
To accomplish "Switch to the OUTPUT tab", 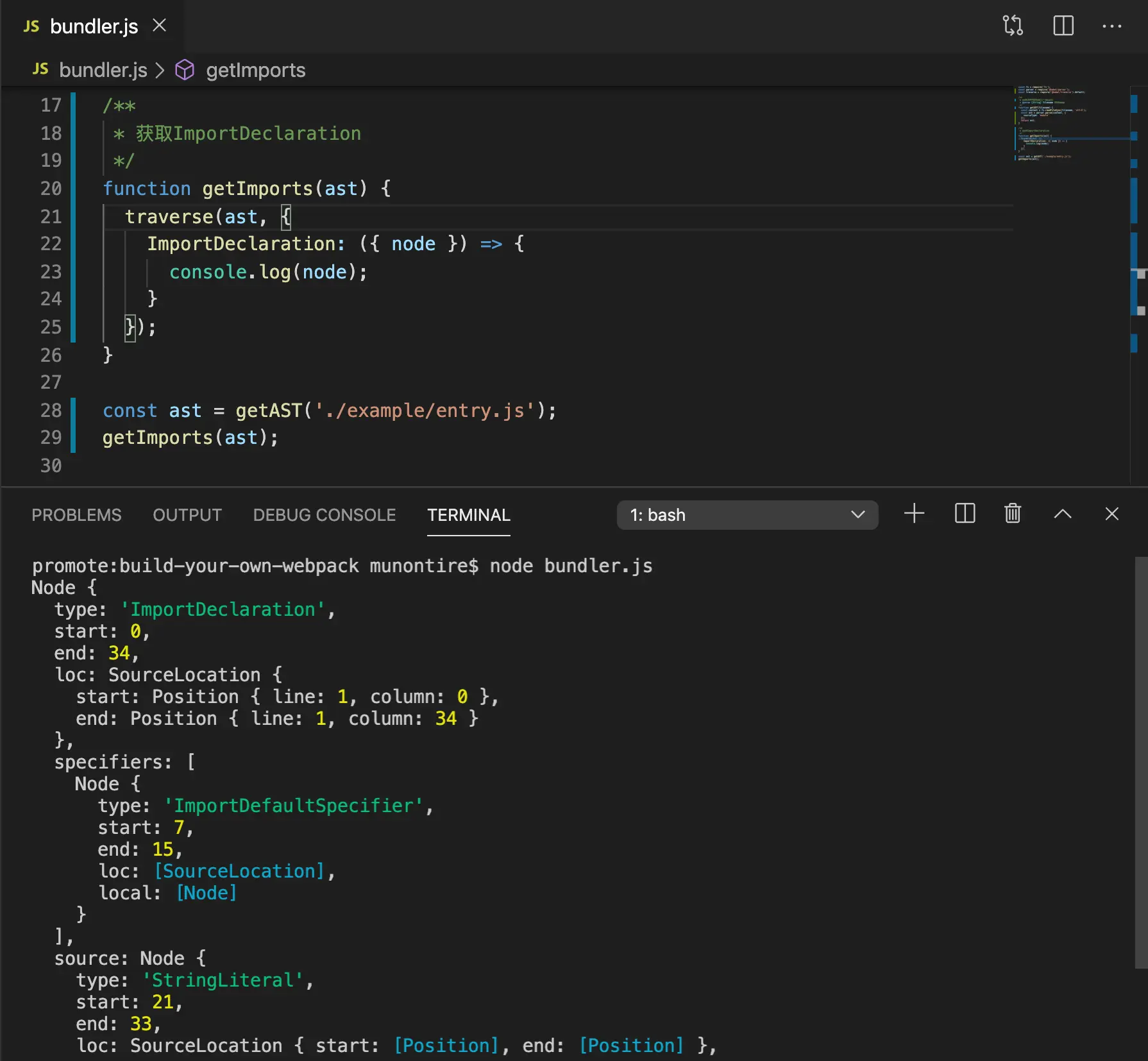I will [x=187, y=515].
